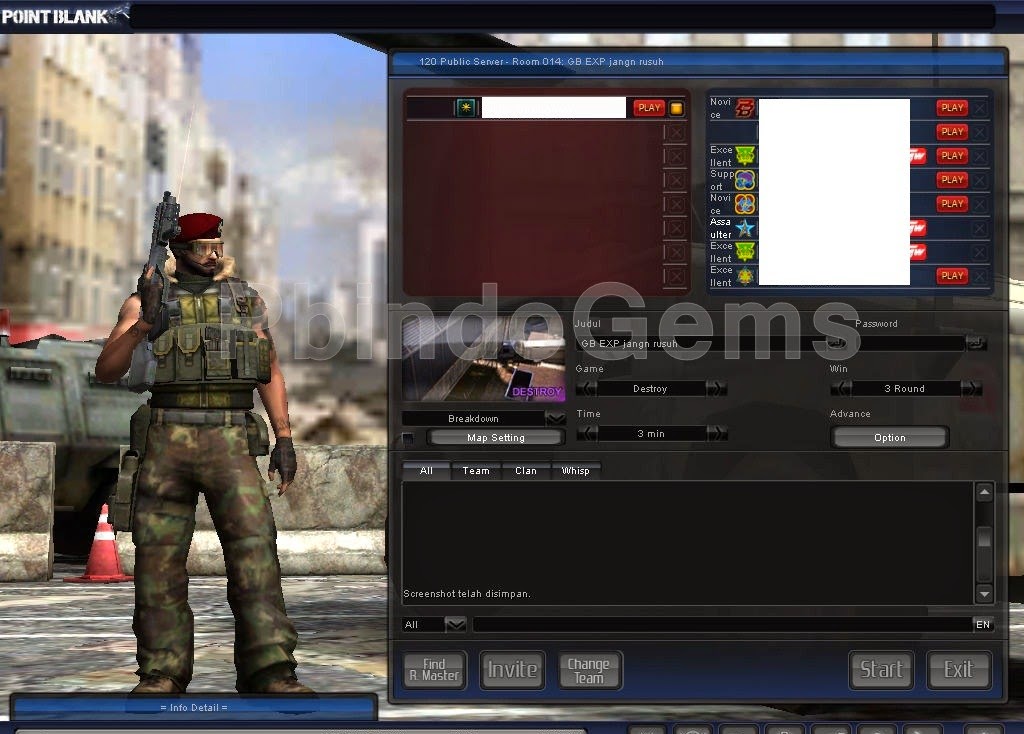Click the chat scrollbar thumb
This screenshot has height=734, width=1024.
[x=984, y=538]
